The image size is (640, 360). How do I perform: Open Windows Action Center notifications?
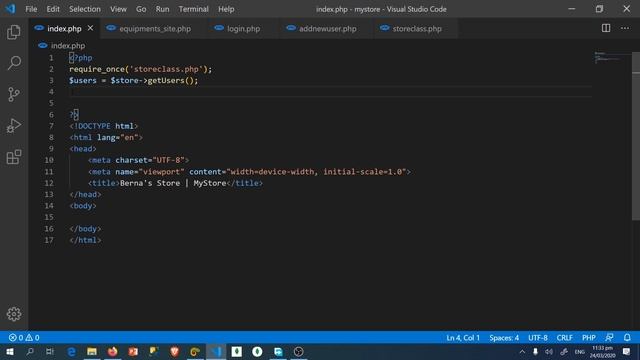point(627,351)
